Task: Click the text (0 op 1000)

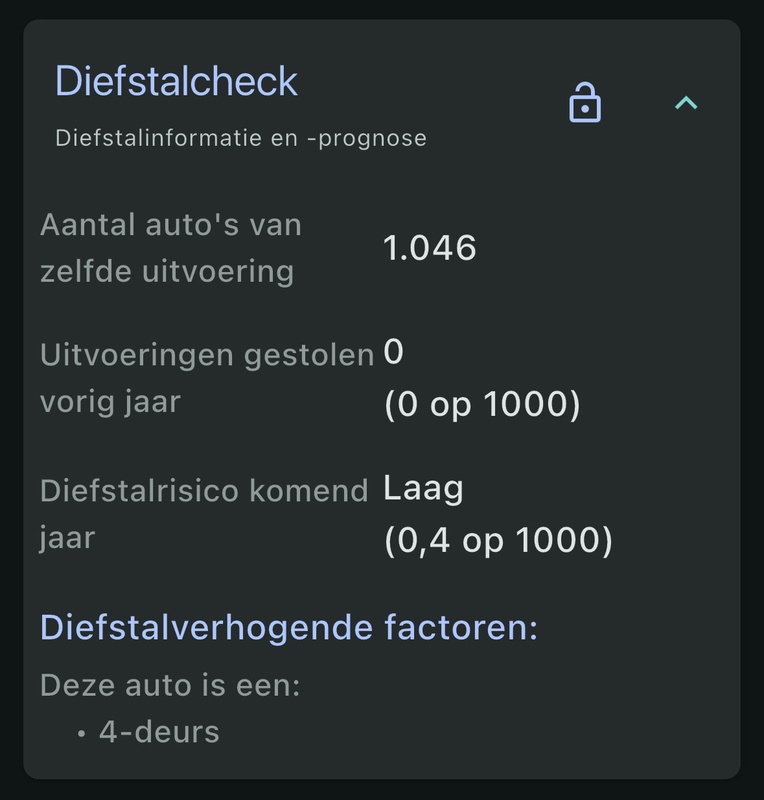Action: pyautogui.click(x=482, y=405)
